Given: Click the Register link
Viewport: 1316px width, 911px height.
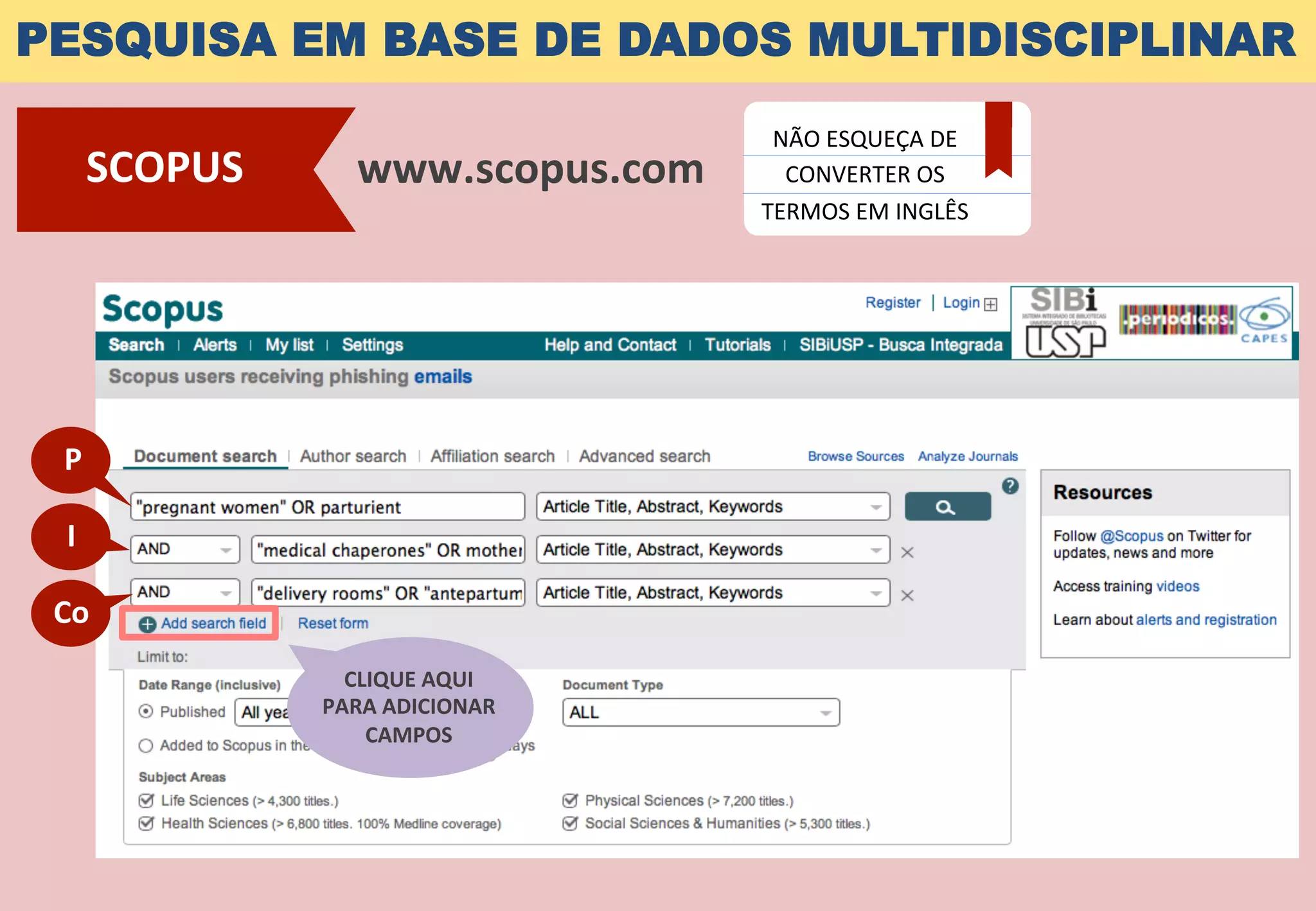Looking at the screenshot, I should coord(893,303).
